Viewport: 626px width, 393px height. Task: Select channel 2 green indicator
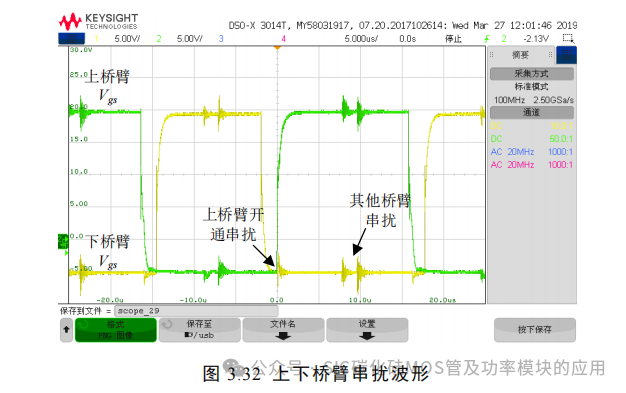pyautogui.click(x=159, y=39)
